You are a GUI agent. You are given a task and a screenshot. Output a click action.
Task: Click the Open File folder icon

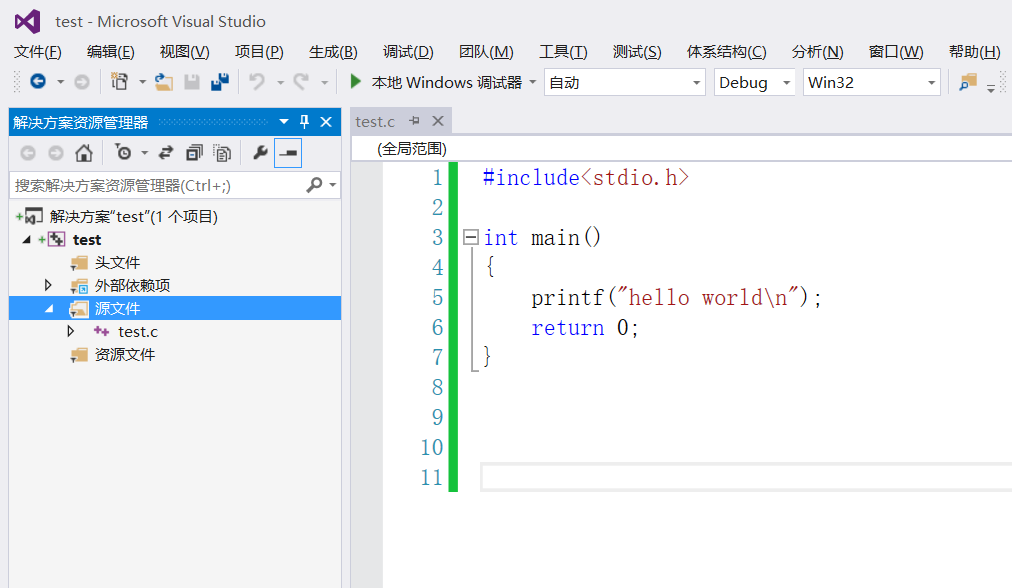tap(163, 82)
